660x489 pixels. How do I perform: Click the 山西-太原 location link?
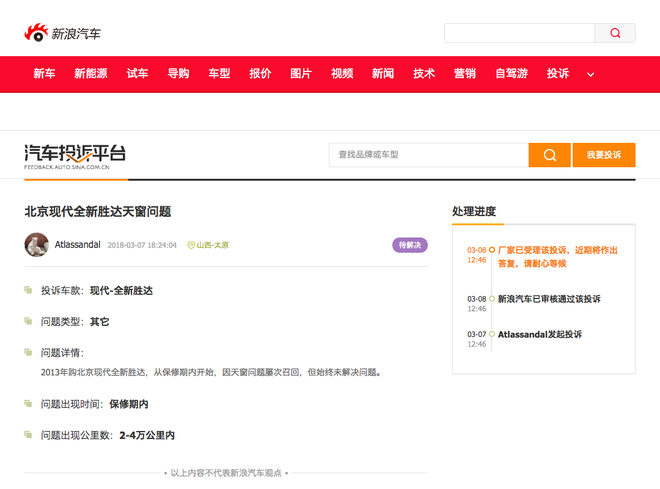click(213, 245)
